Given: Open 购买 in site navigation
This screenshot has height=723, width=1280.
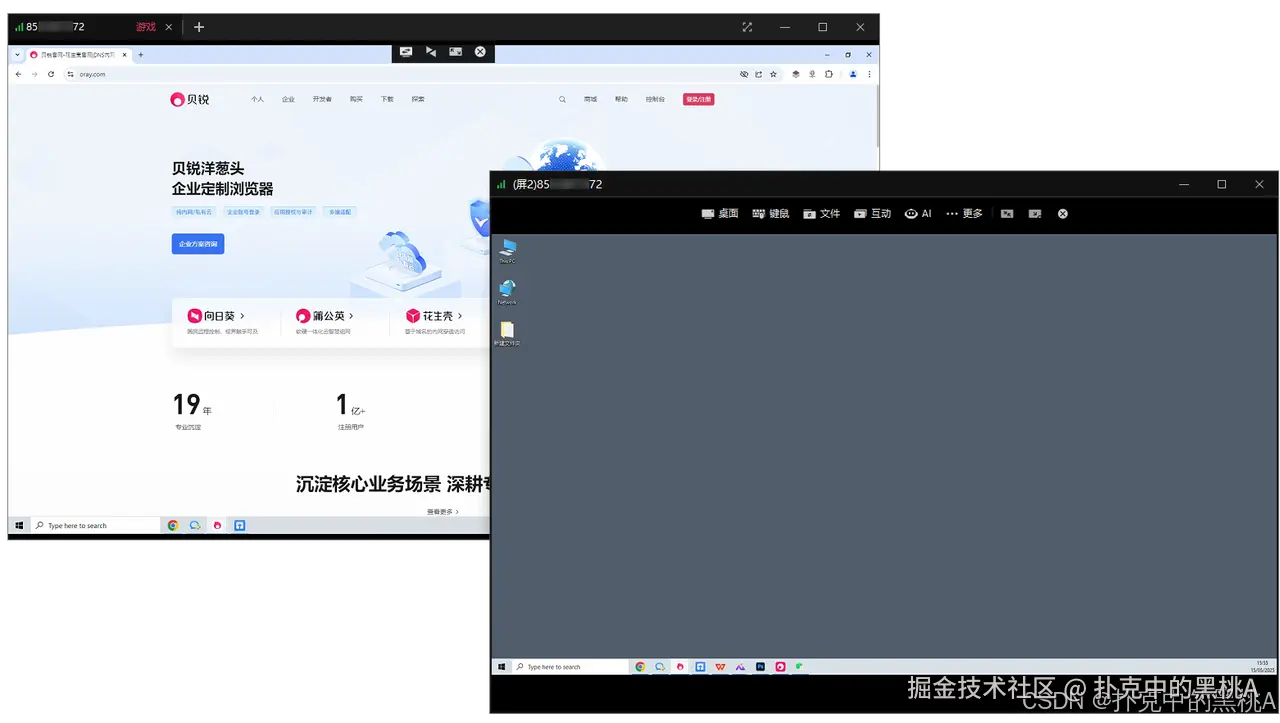Looking at the screenshot, I should 356,99.
